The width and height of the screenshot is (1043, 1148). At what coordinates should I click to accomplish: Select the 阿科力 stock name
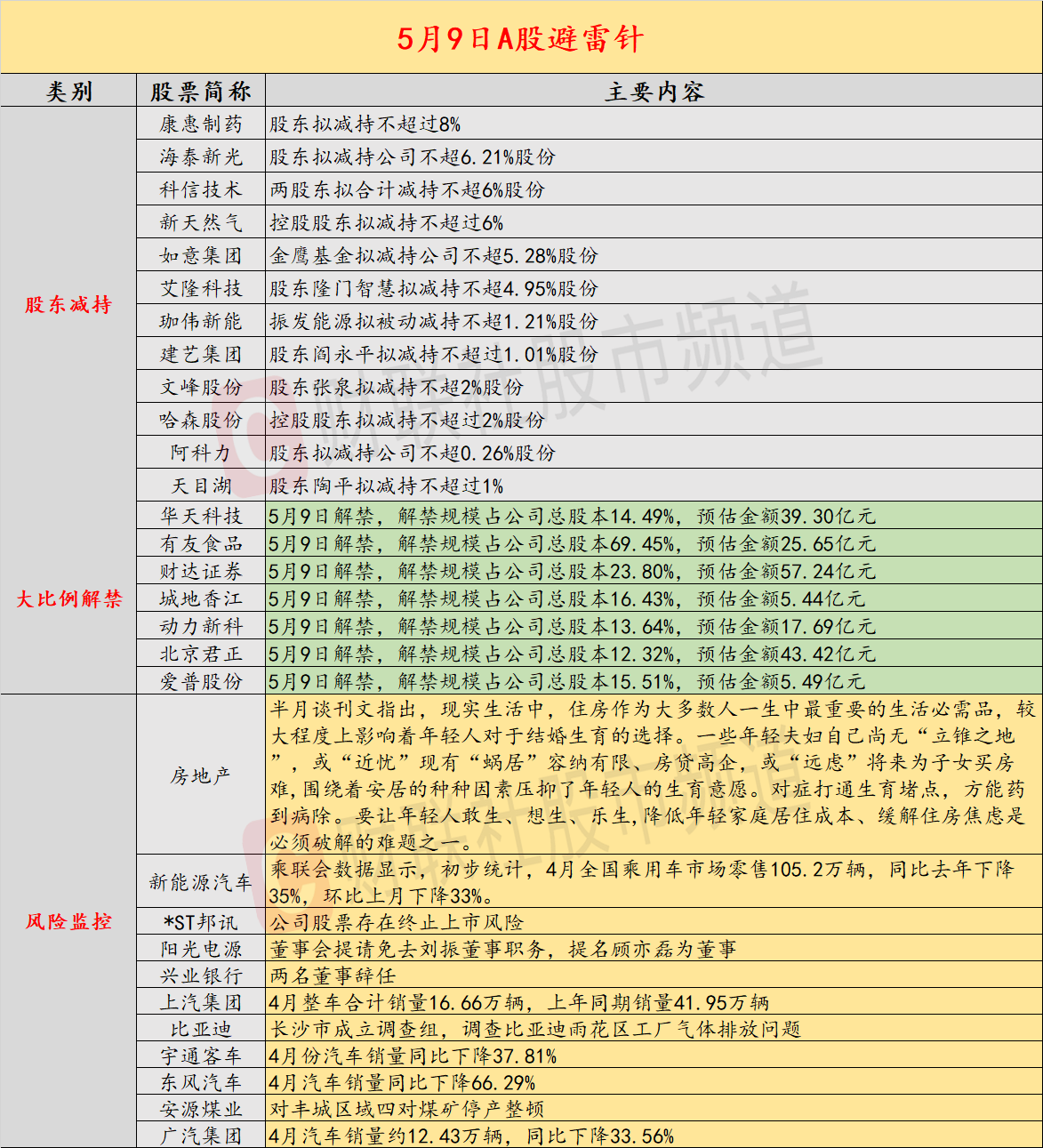201,453
